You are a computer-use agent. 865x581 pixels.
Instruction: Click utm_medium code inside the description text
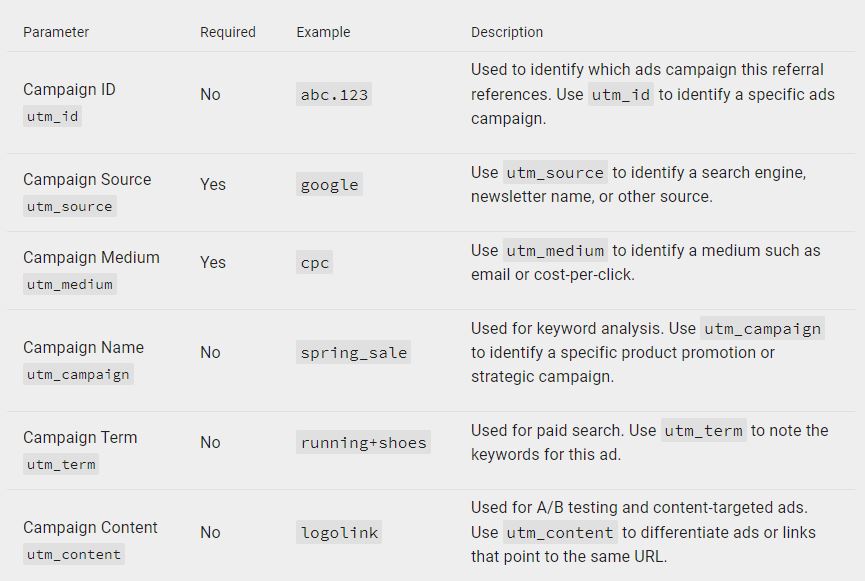coord(555,251)
